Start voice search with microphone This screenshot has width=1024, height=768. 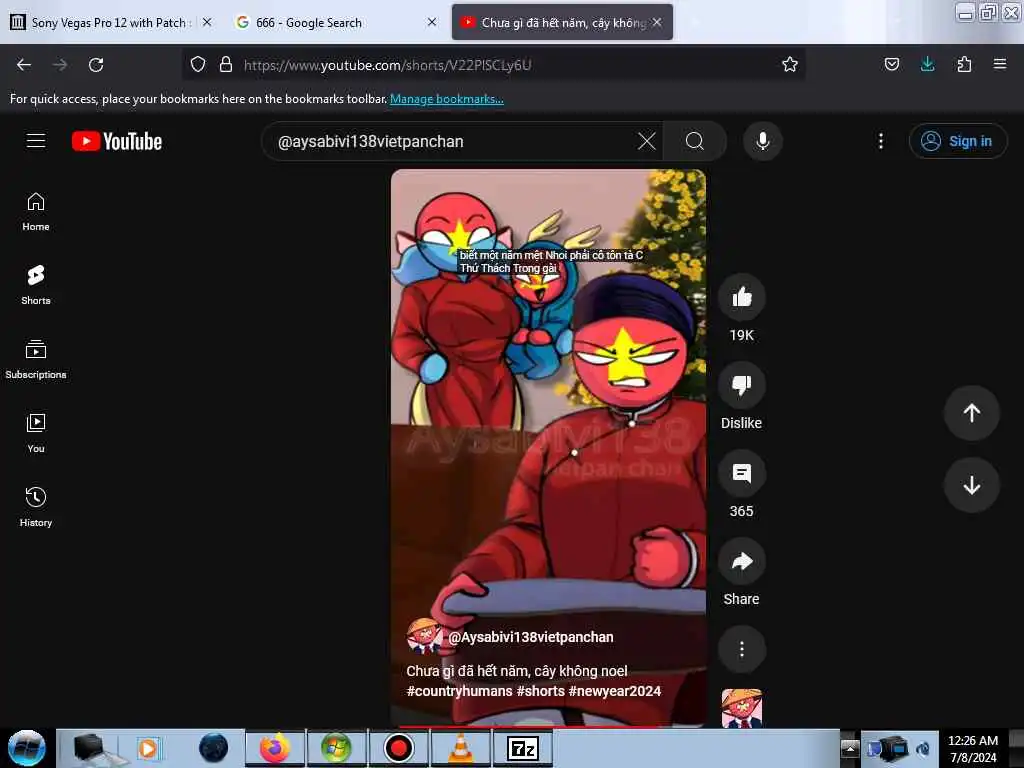(x=763, y=141)
